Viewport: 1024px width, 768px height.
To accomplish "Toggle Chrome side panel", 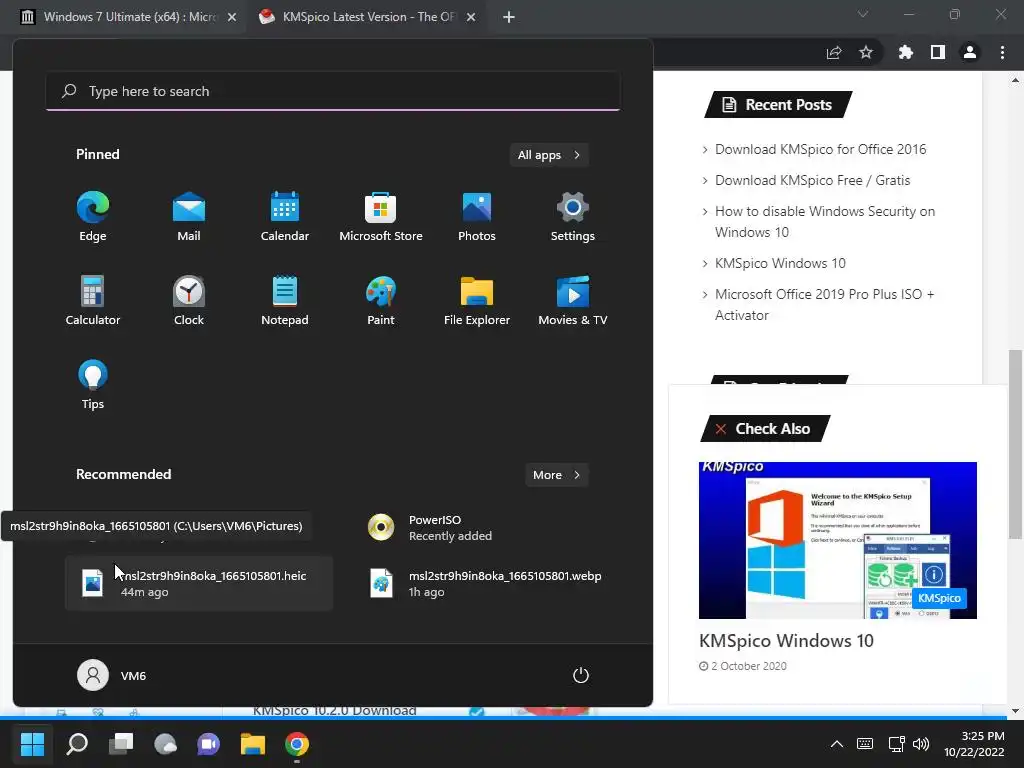I will tap(938, 52).
